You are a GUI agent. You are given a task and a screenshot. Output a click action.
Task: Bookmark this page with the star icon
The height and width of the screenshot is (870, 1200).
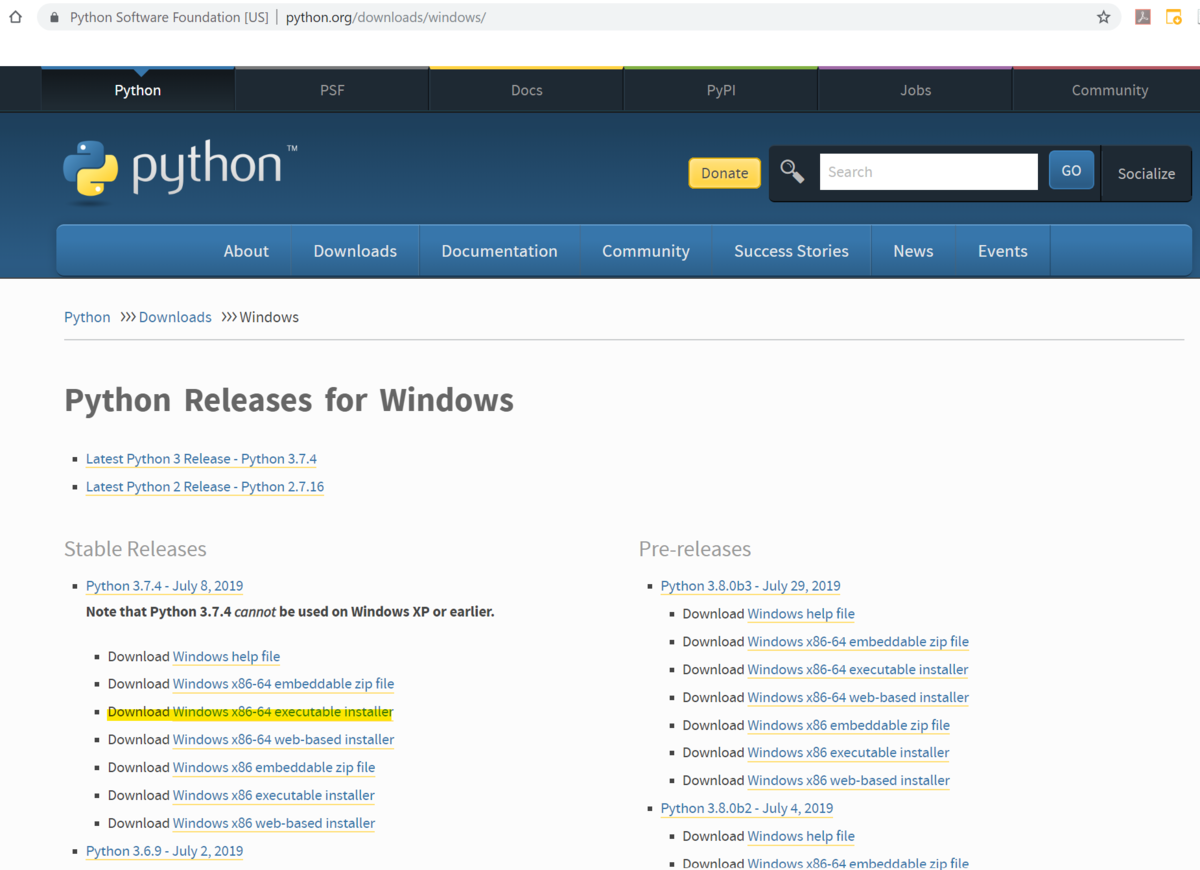[1104, 17]
